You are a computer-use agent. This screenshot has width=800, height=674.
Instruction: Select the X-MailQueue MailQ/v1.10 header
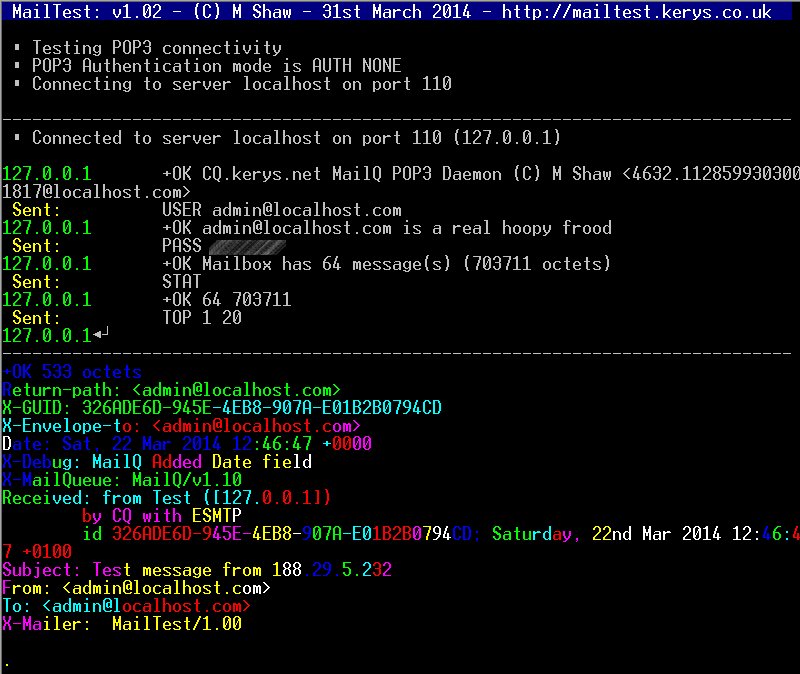[x=121, y=480]
